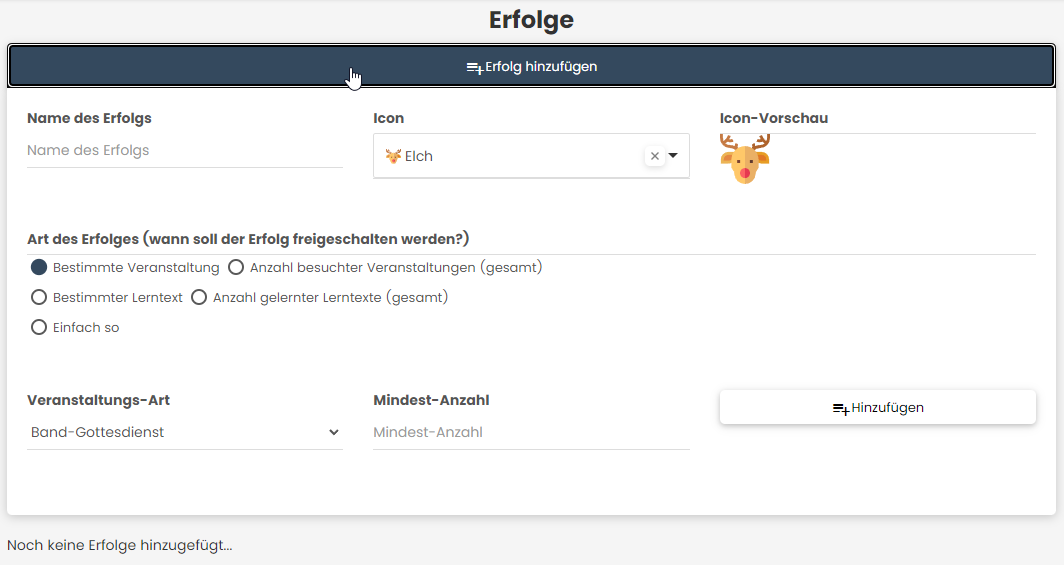Click the small elk icon beside Elch

pos(393,156)
